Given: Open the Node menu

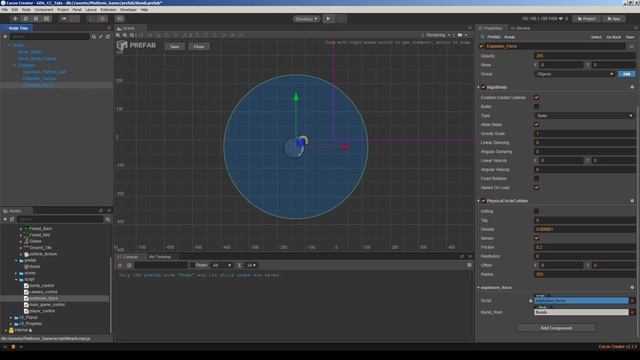Looking at the screenshot, I should [x=26, y=9].
